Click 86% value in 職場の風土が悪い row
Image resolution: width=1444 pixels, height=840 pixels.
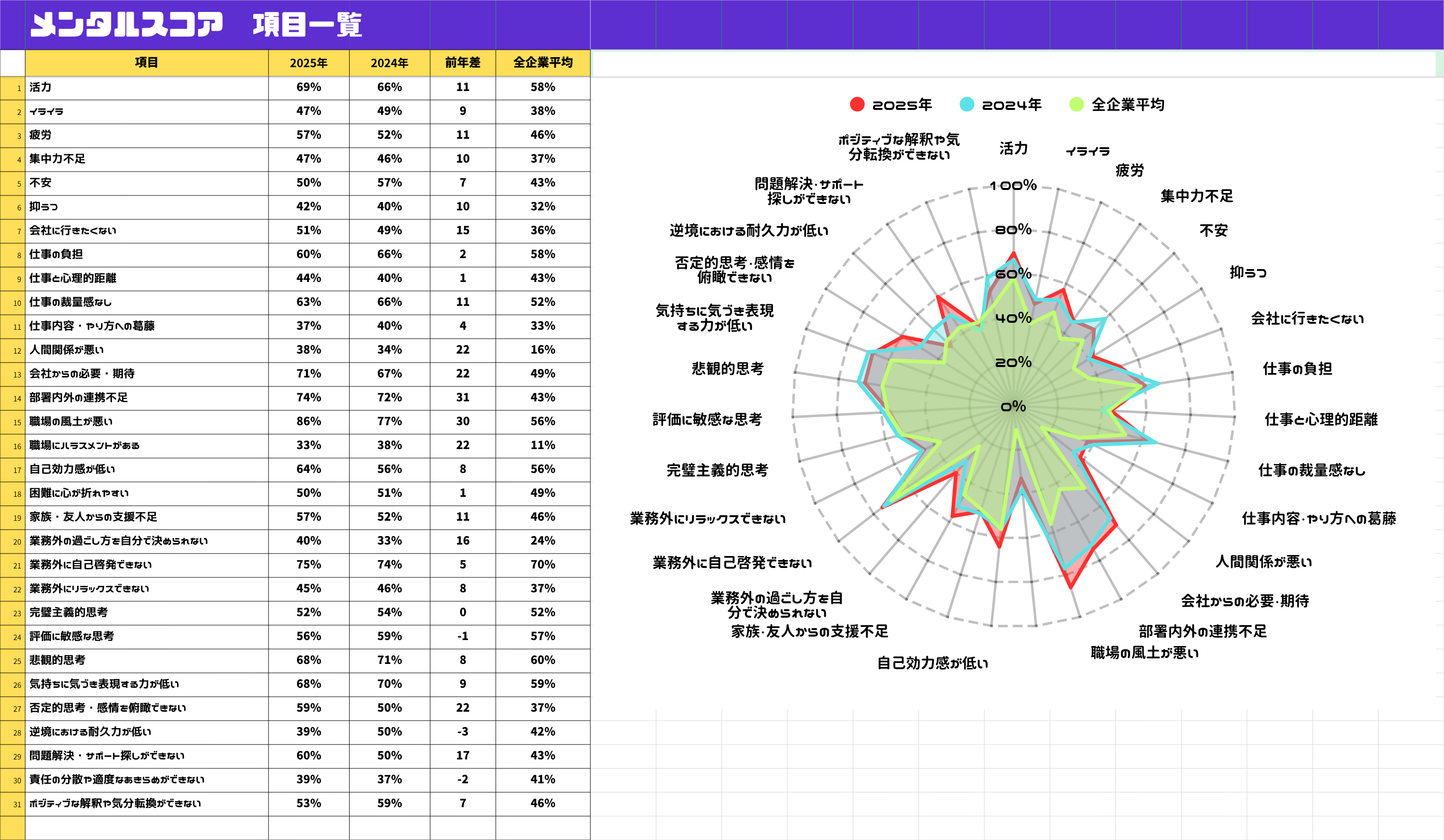[309, 422]
